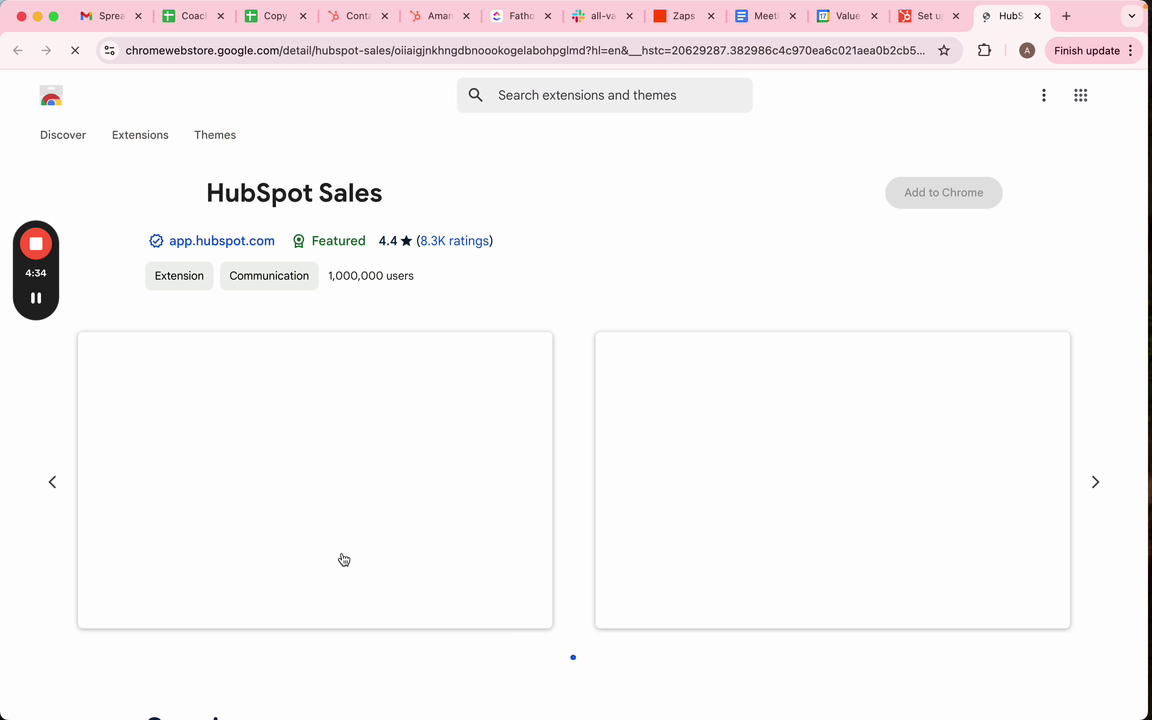Show previous screenshot in carousel
The width and height of the screenshot is (1152, 720).
point(52,482)
